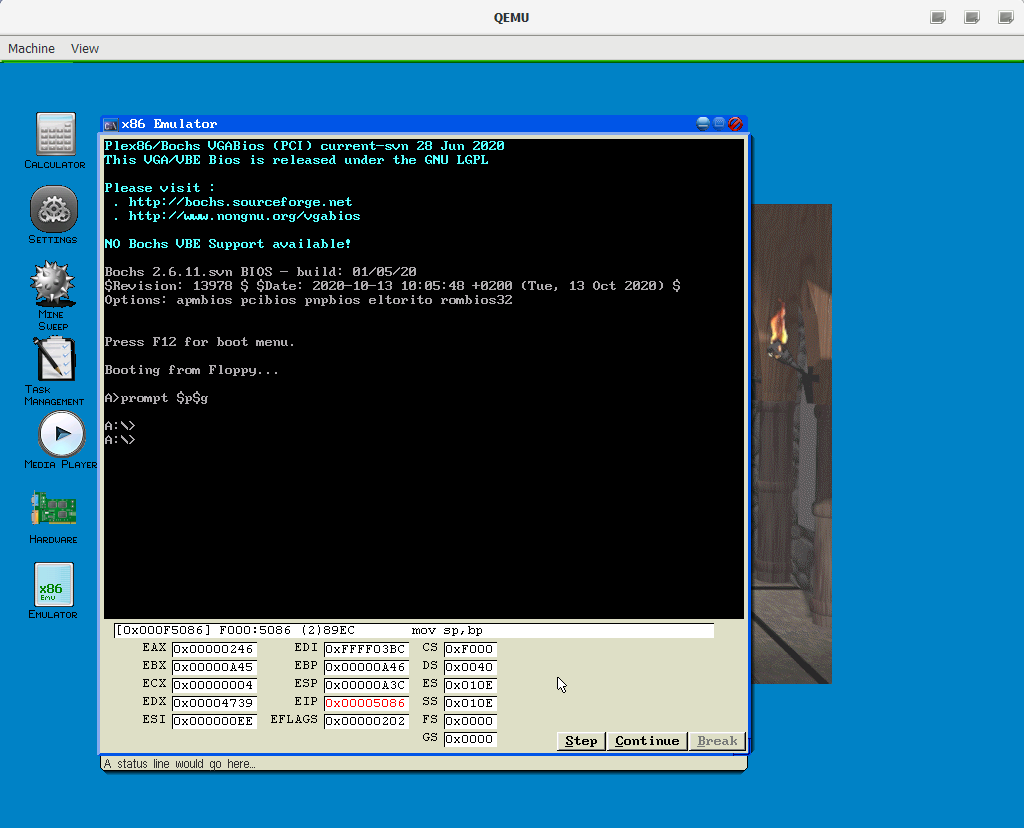
Task: Click the 'Options: apmbios pcibios' console line
Action: click(308, 300)
